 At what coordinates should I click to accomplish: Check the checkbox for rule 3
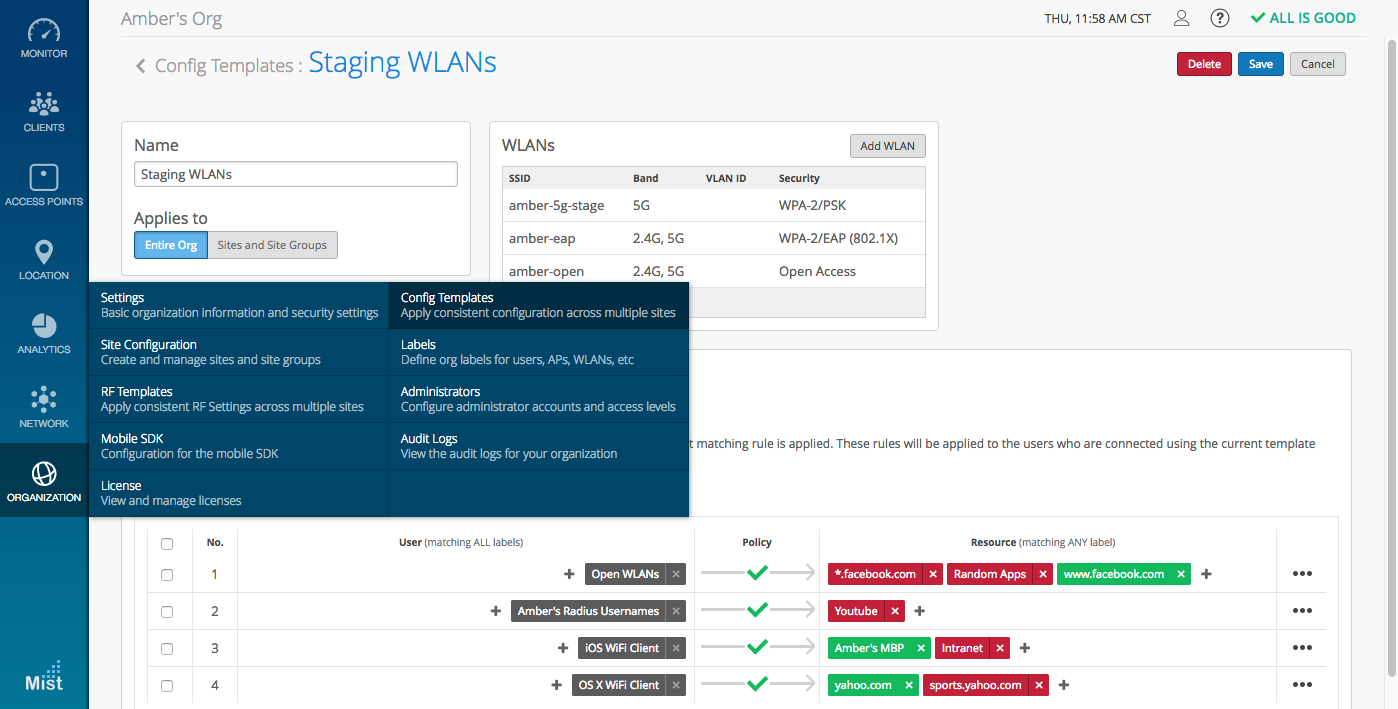[x=167, y=649]
